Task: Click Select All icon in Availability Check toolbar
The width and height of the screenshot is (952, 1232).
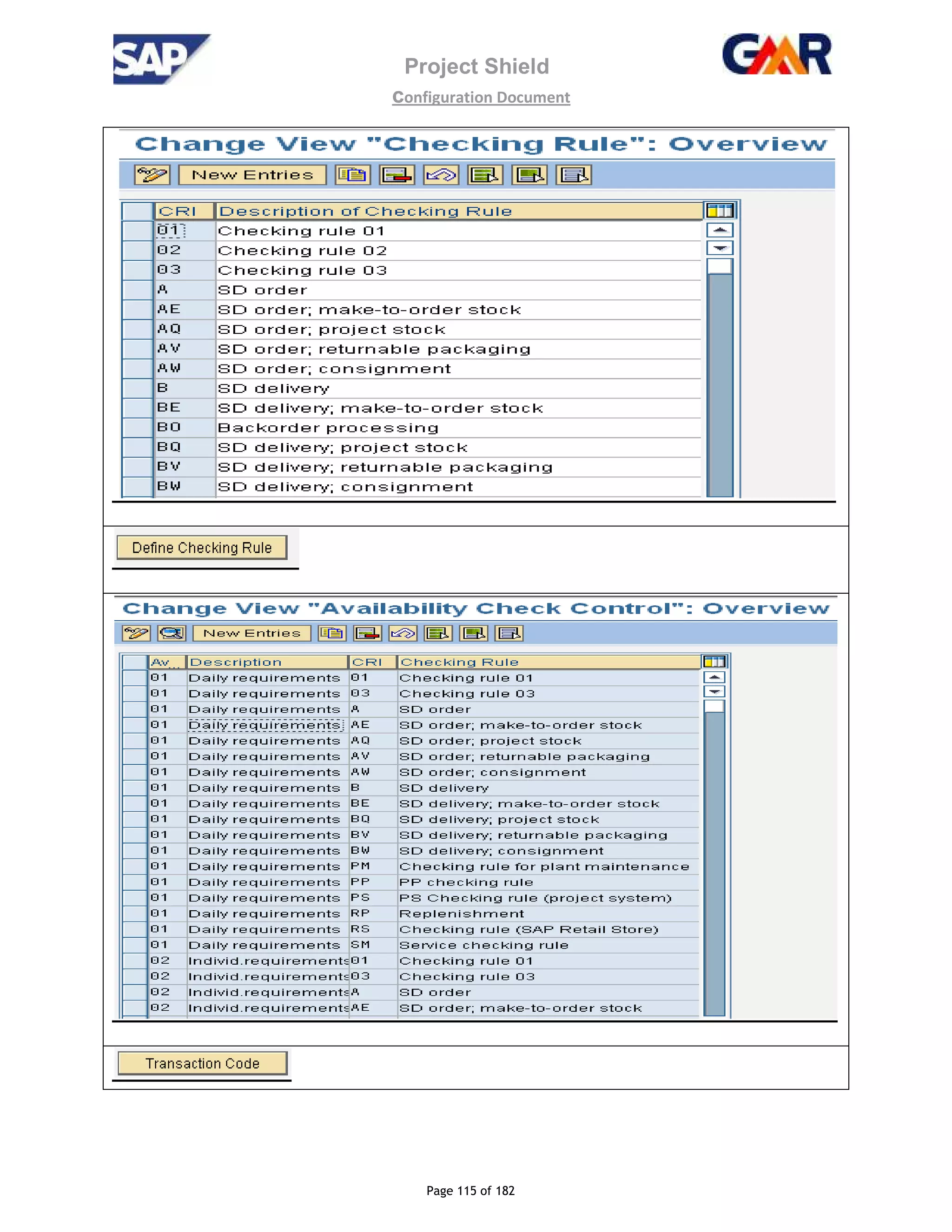Action: point(438,633)
